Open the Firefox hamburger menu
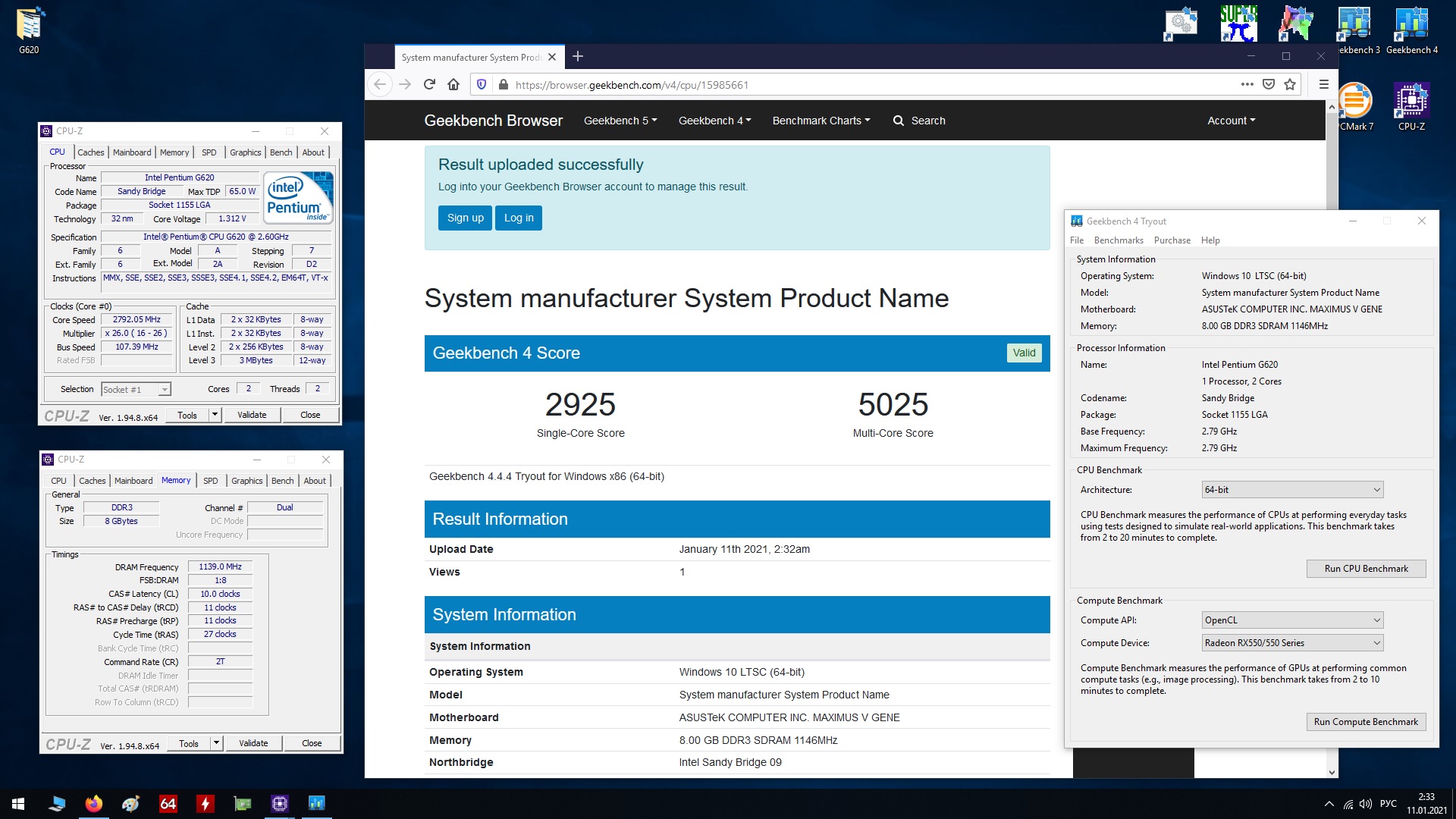Image resolution: width=1456 pixels, height=819 pixels. tap(1324, 84)
